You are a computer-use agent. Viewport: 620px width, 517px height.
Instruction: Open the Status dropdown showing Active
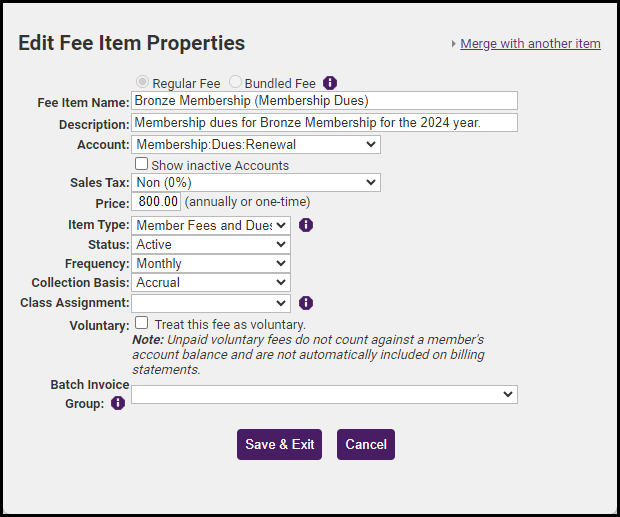[211, 244]
